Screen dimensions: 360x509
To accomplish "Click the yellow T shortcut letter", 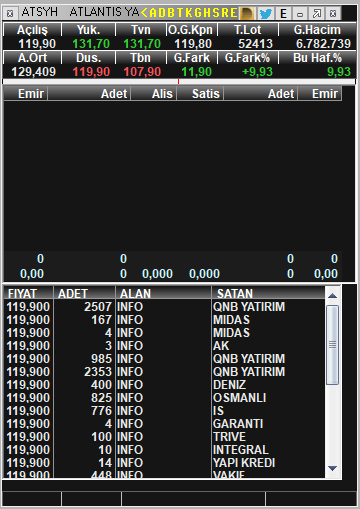I will click(180, 13).
